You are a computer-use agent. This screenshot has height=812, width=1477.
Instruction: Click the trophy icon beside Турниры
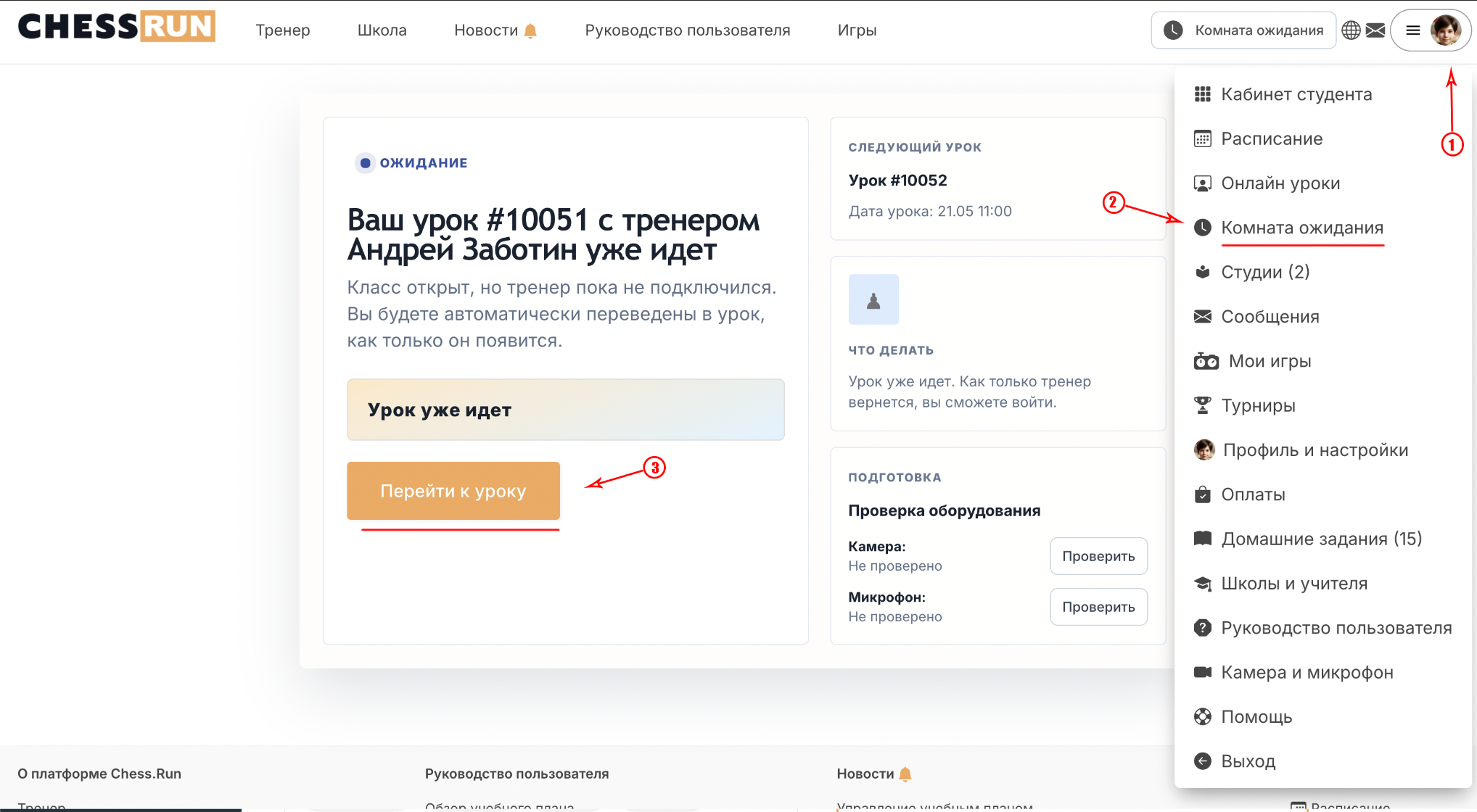tap(1203, 405)
